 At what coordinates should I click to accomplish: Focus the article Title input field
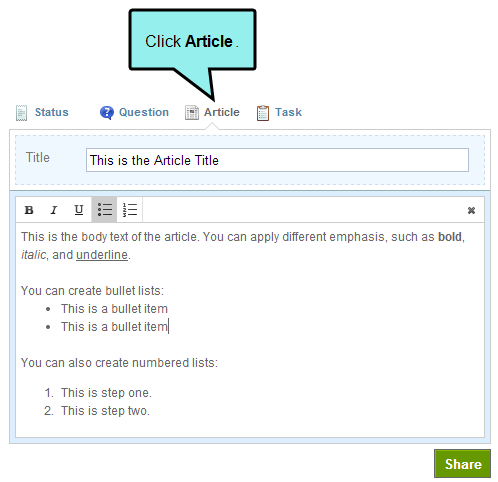pos(277,160)
